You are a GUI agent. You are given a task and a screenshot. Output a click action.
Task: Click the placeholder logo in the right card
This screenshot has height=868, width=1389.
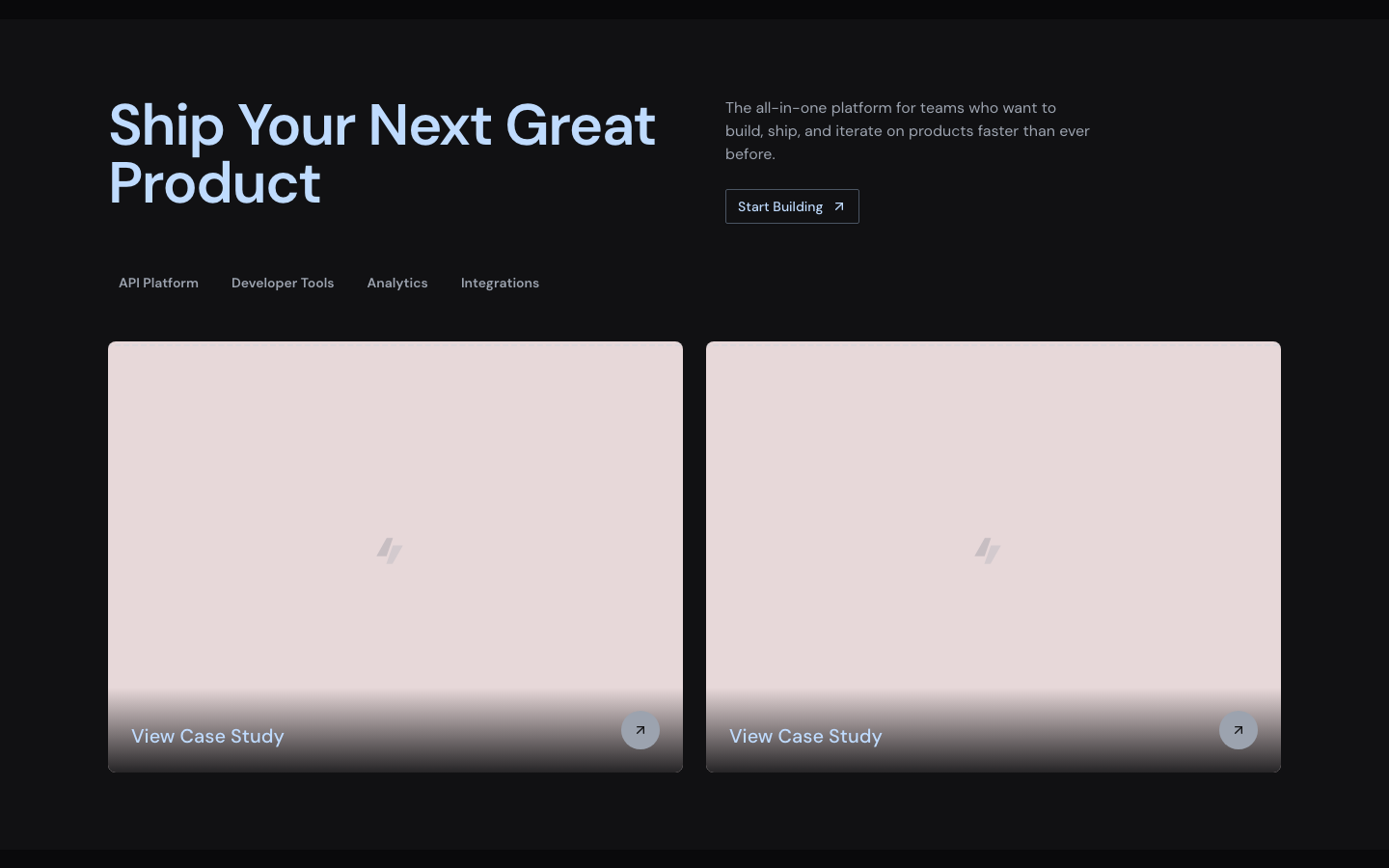click(988, 551)
